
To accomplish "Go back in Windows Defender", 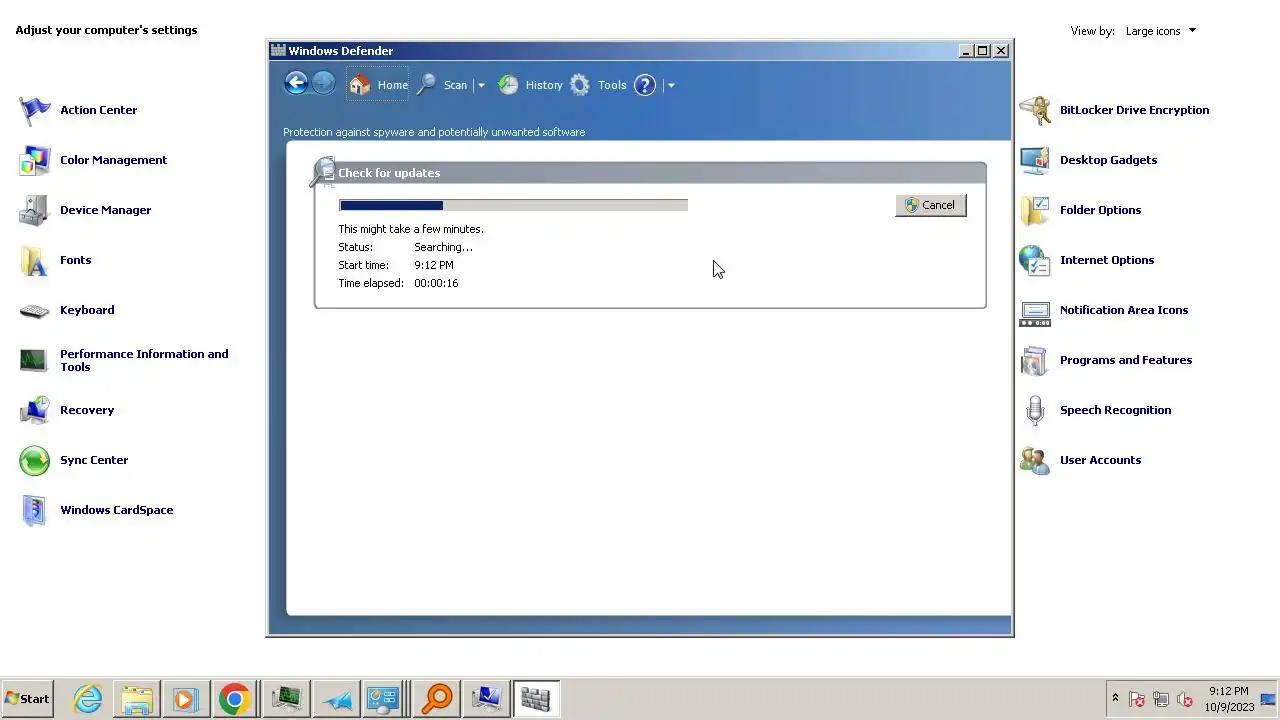I will [x=295, y=84].
